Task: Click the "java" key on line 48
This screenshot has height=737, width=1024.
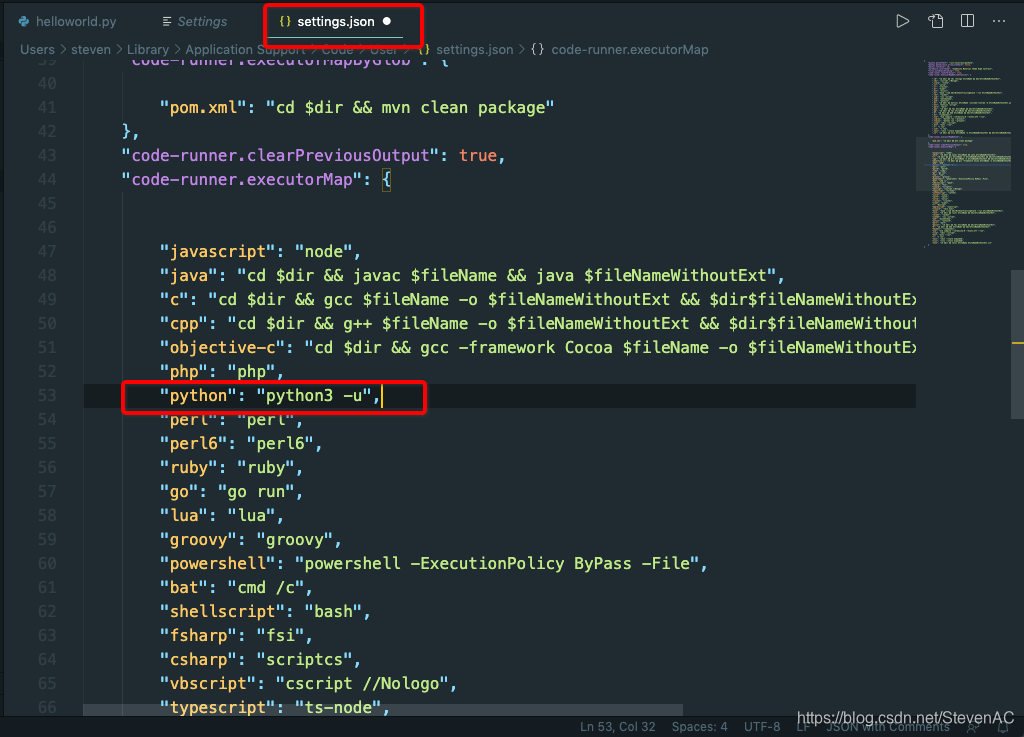Action: point(189,275)
